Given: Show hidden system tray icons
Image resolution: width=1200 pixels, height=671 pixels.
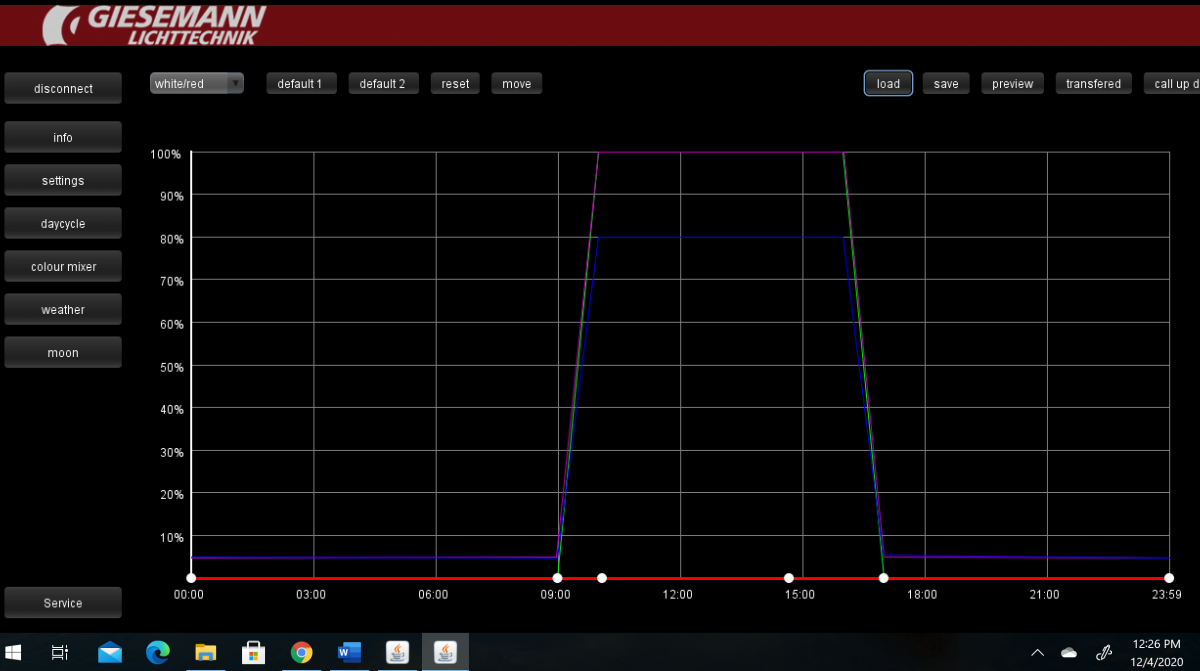Looking at the screenshot, I should pyautogui.click(x=1037, y=653).
